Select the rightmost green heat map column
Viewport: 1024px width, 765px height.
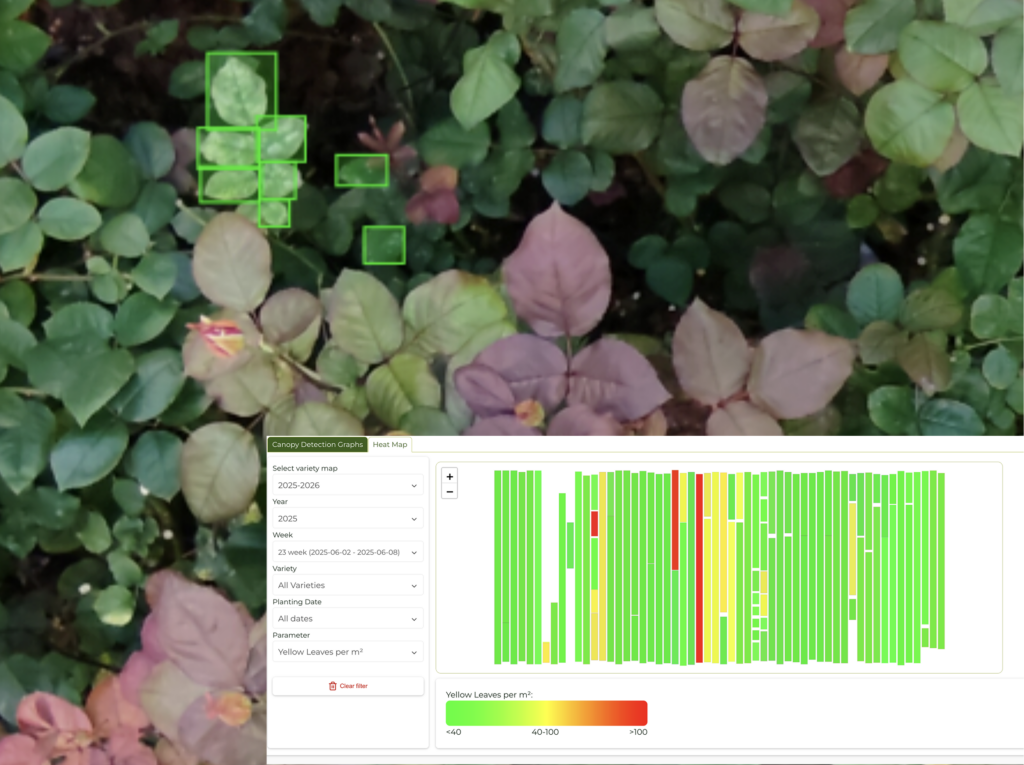941,560
